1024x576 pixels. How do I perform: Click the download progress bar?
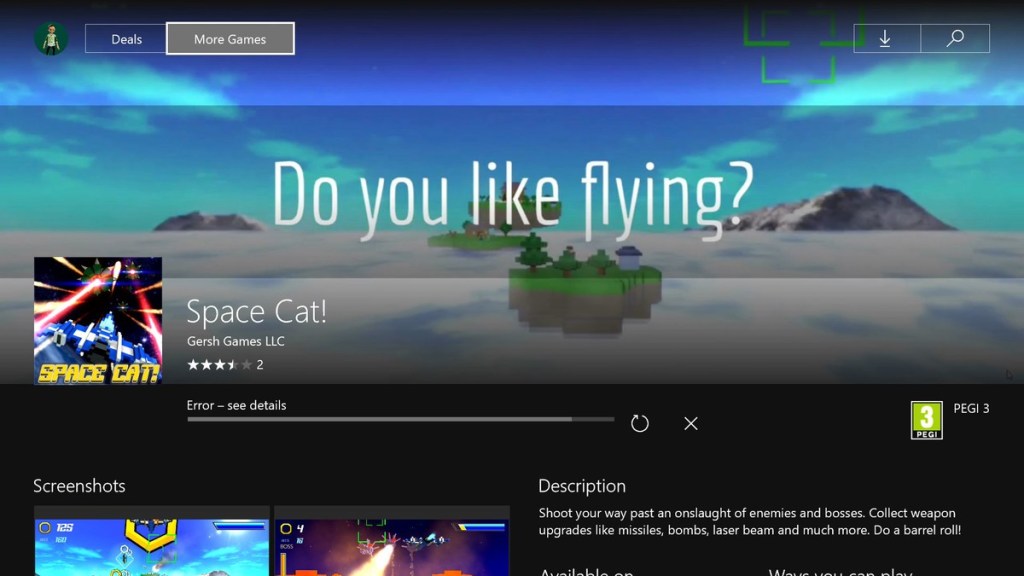pos(400,419)
